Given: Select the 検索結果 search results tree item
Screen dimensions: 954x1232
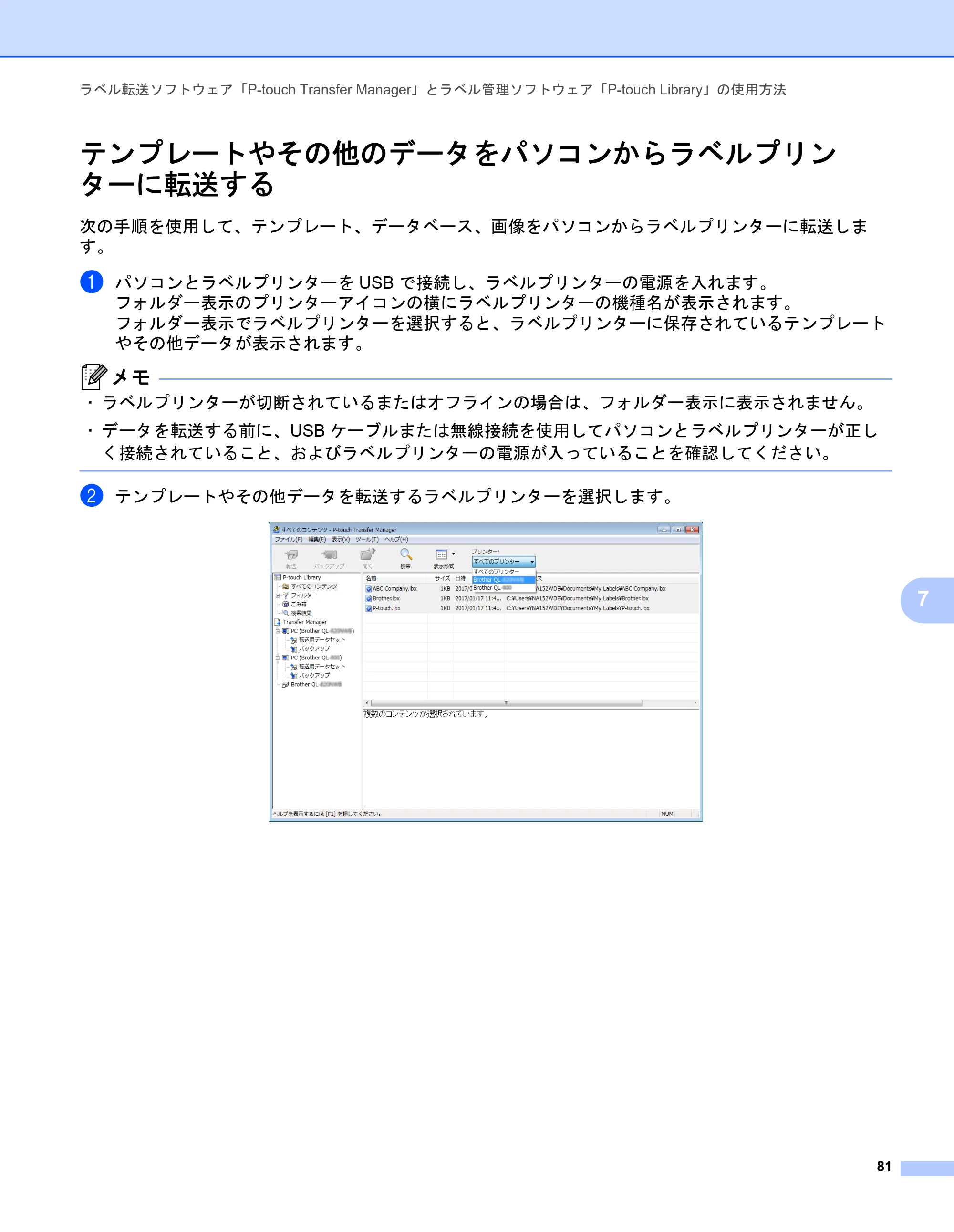Looking at the screenshot, I should (x=297, y=613).
